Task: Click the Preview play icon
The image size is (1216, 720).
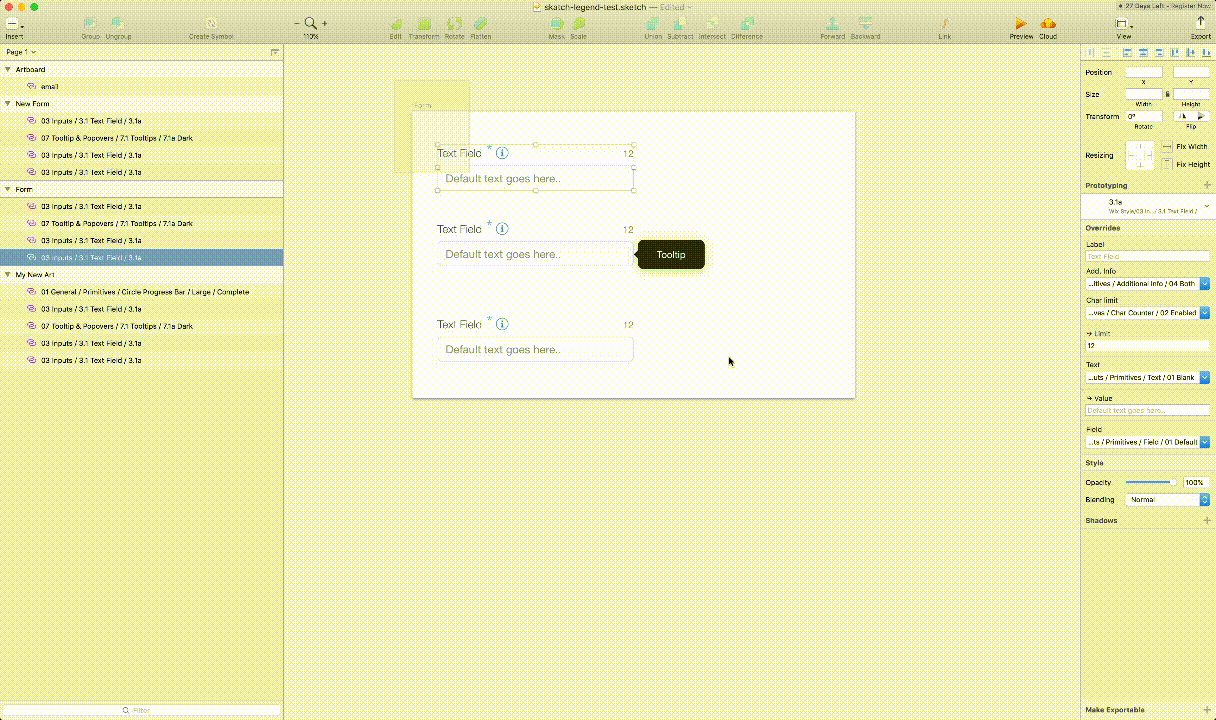Action: pos(1020,23)
